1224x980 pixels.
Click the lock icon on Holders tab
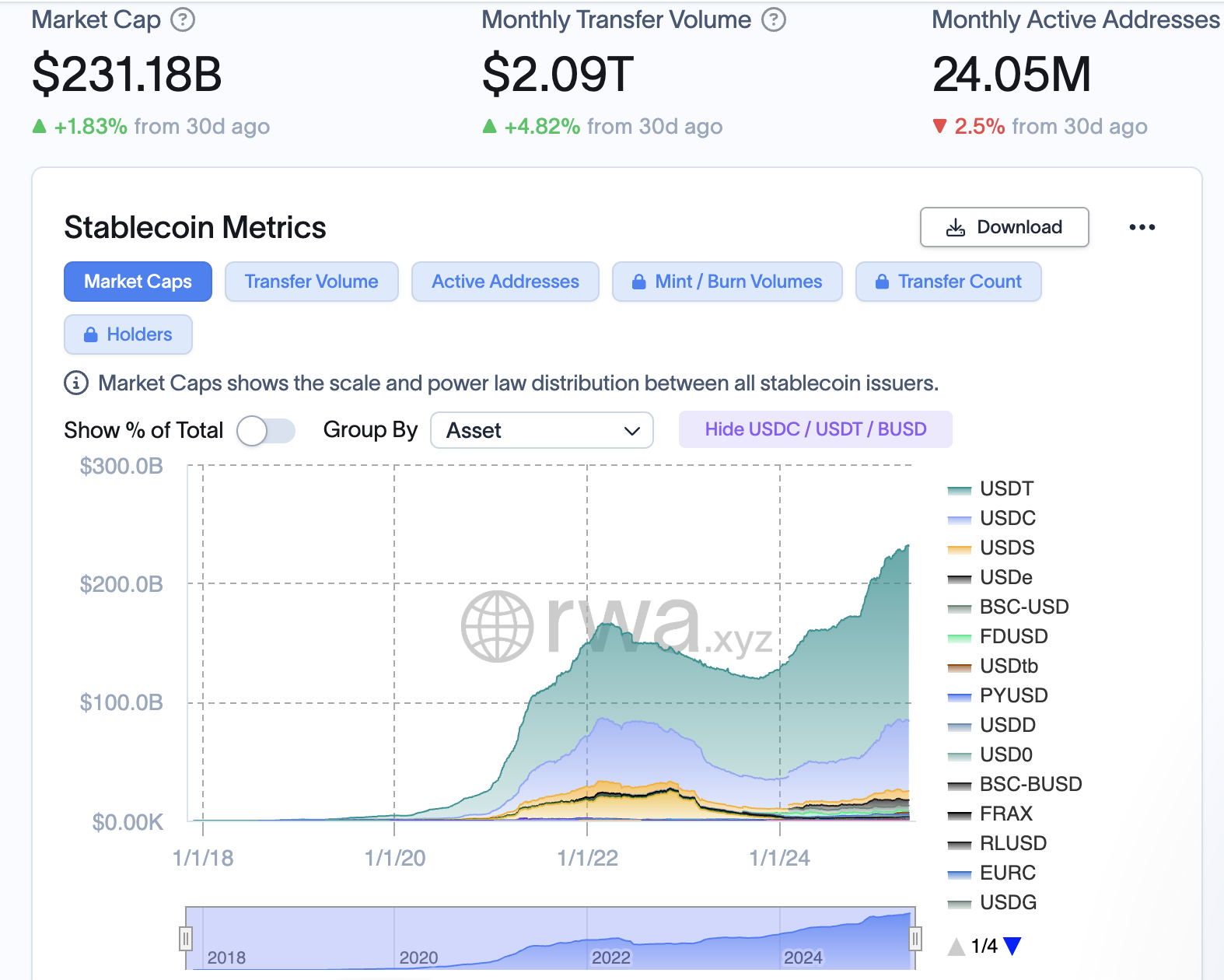pyautogui.click(x=91, y=334)
